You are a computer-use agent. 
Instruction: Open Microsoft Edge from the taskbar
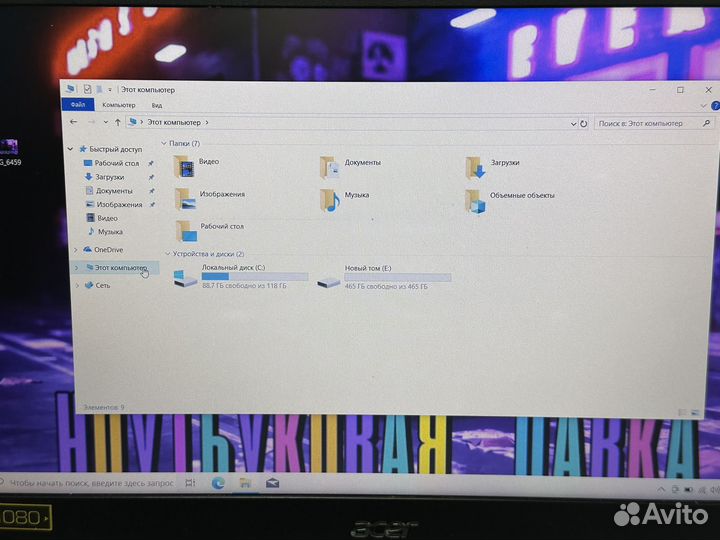[x=218, y=483]
